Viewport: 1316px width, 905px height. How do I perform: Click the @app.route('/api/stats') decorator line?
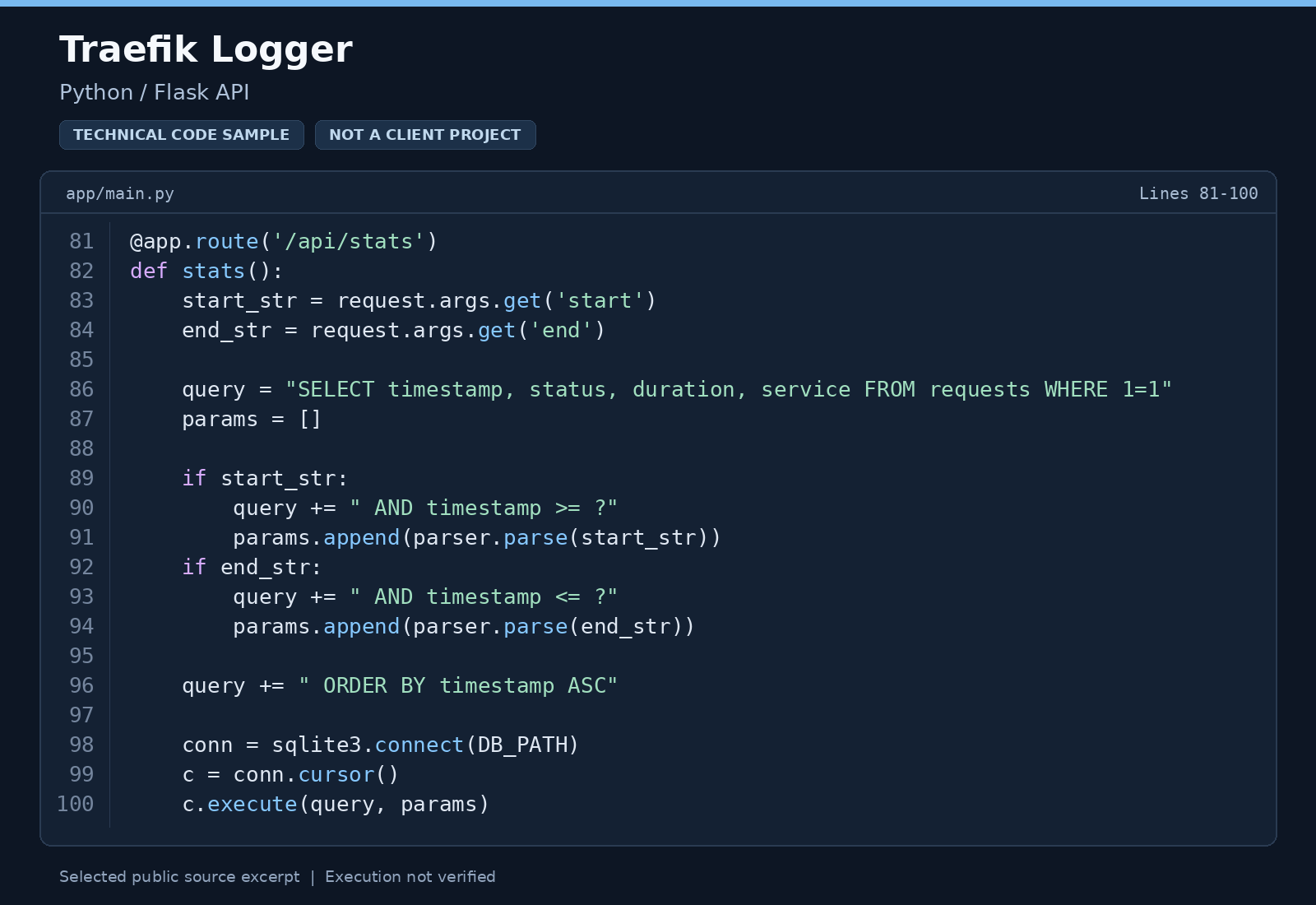284,241
